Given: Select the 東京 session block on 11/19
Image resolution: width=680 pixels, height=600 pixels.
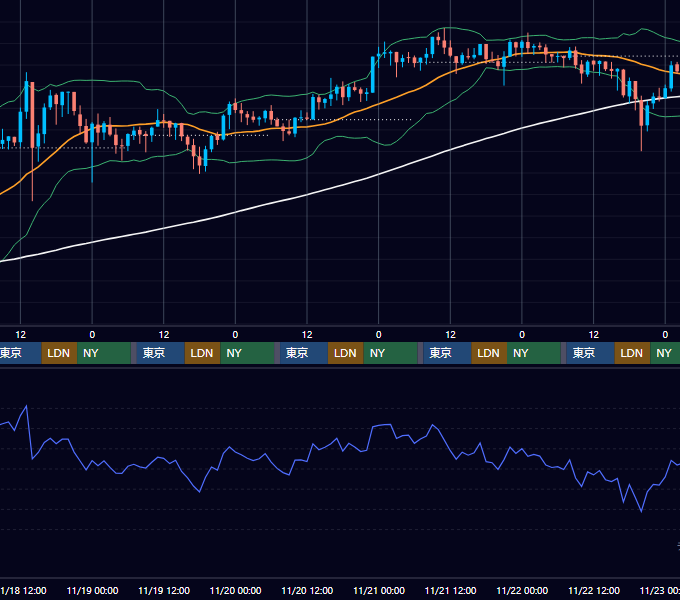Looking at the screenshot, I should point(160,353).
